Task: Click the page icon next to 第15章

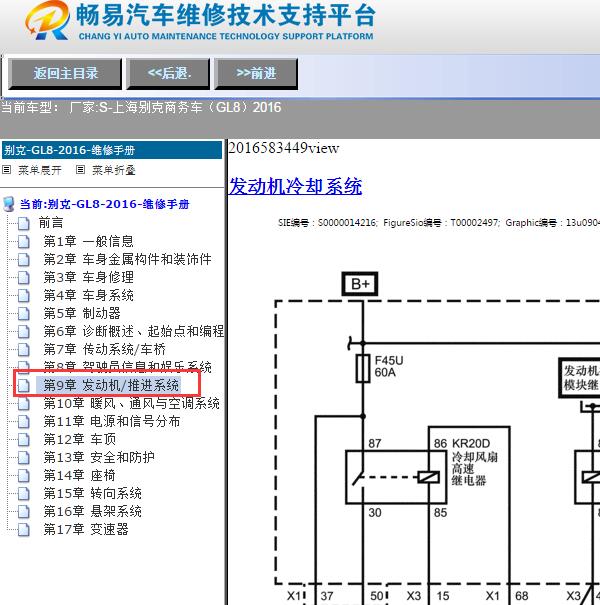Action: pyautogui.click(x=24, y=493)
